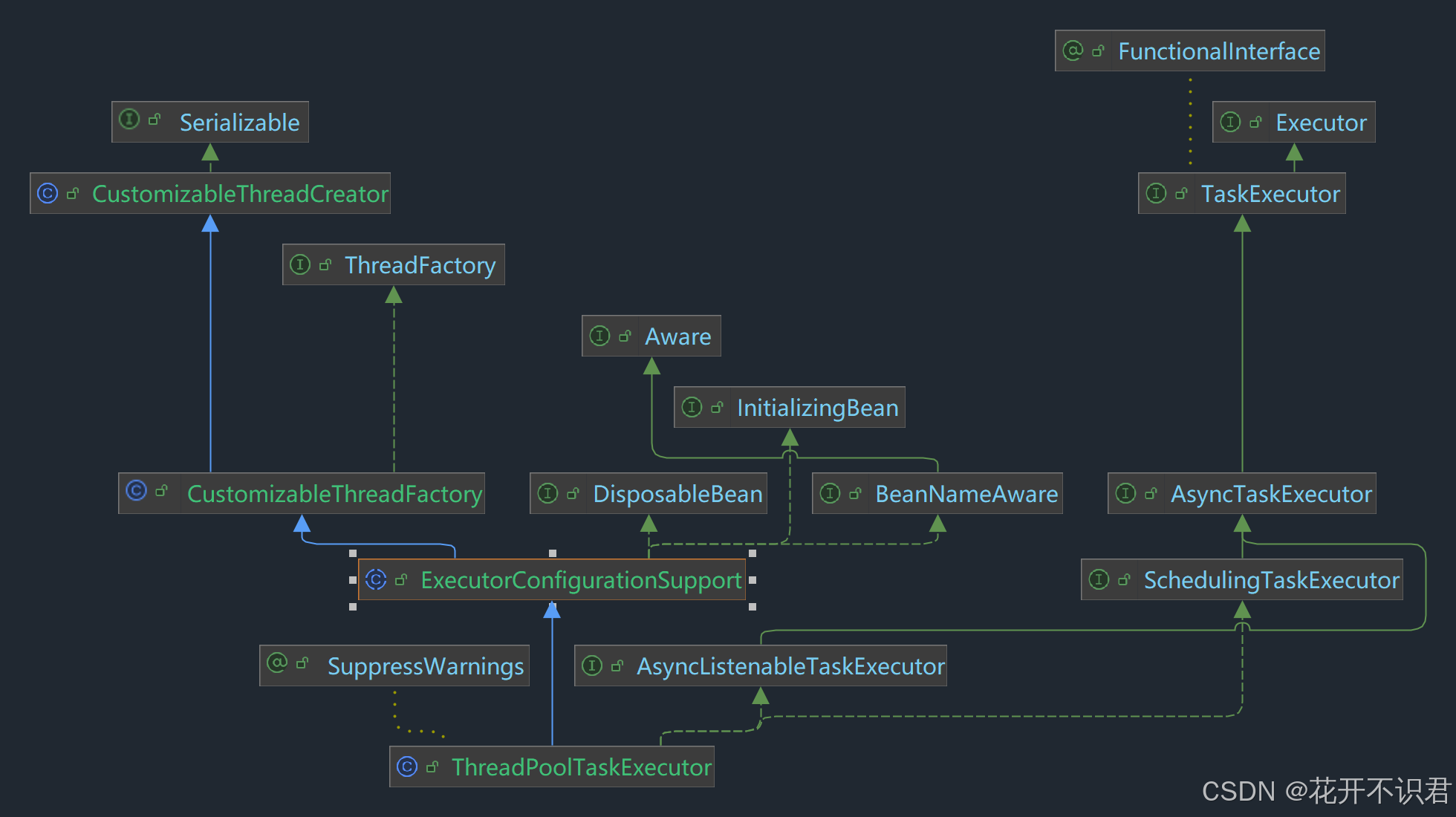Click the right-middle selection handle of ExecutorConfigurationSupport
Viewport: 1456px width, 817px height.
pyautogui.click(x=753, y=580)
